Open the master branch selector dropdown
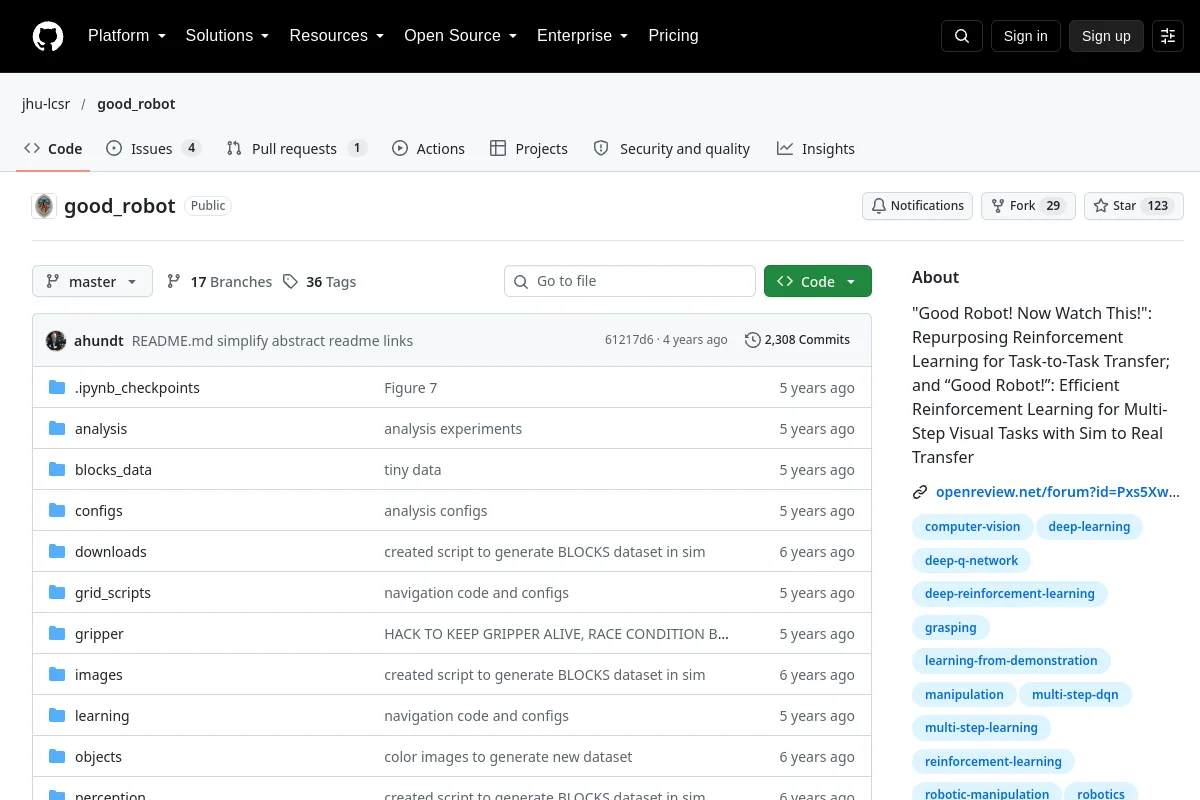1200x800 pixels. (x=92, y=282)
